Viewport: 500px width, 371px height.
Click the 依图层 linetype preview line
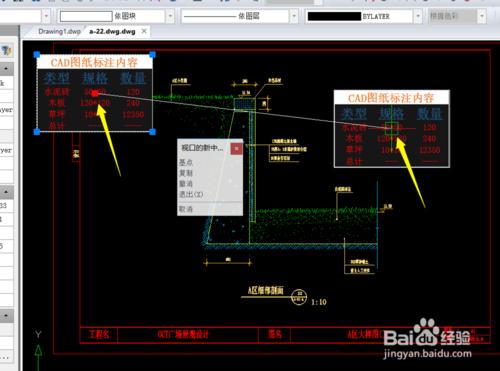[210, 16]
